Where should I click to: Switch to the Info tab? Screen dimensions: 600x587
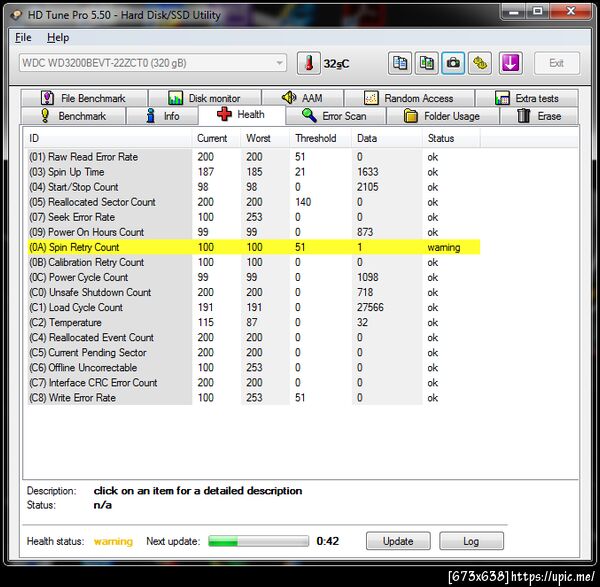(x=162, y=116)
